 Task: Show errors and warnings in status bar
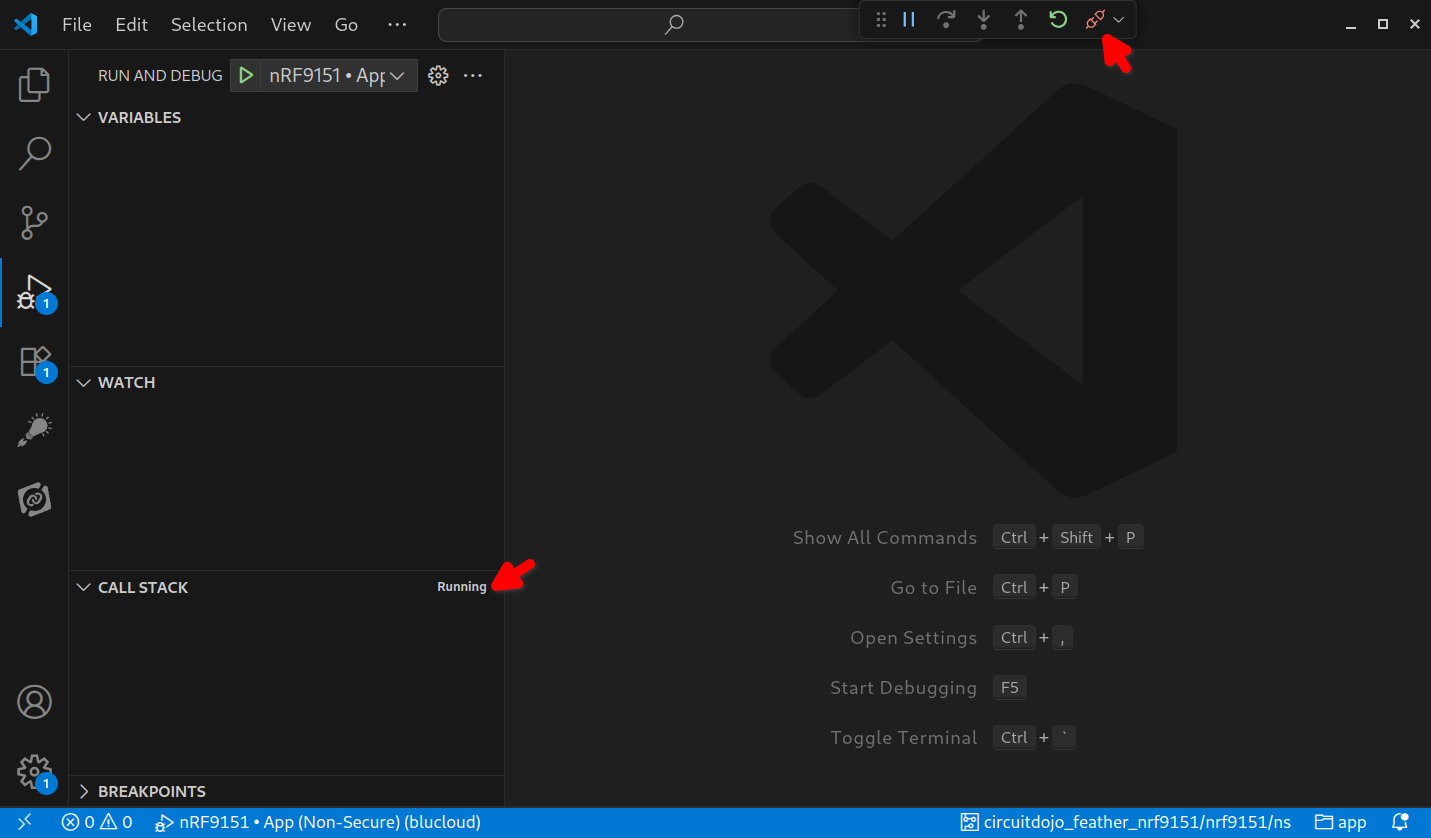coord(97,822)
